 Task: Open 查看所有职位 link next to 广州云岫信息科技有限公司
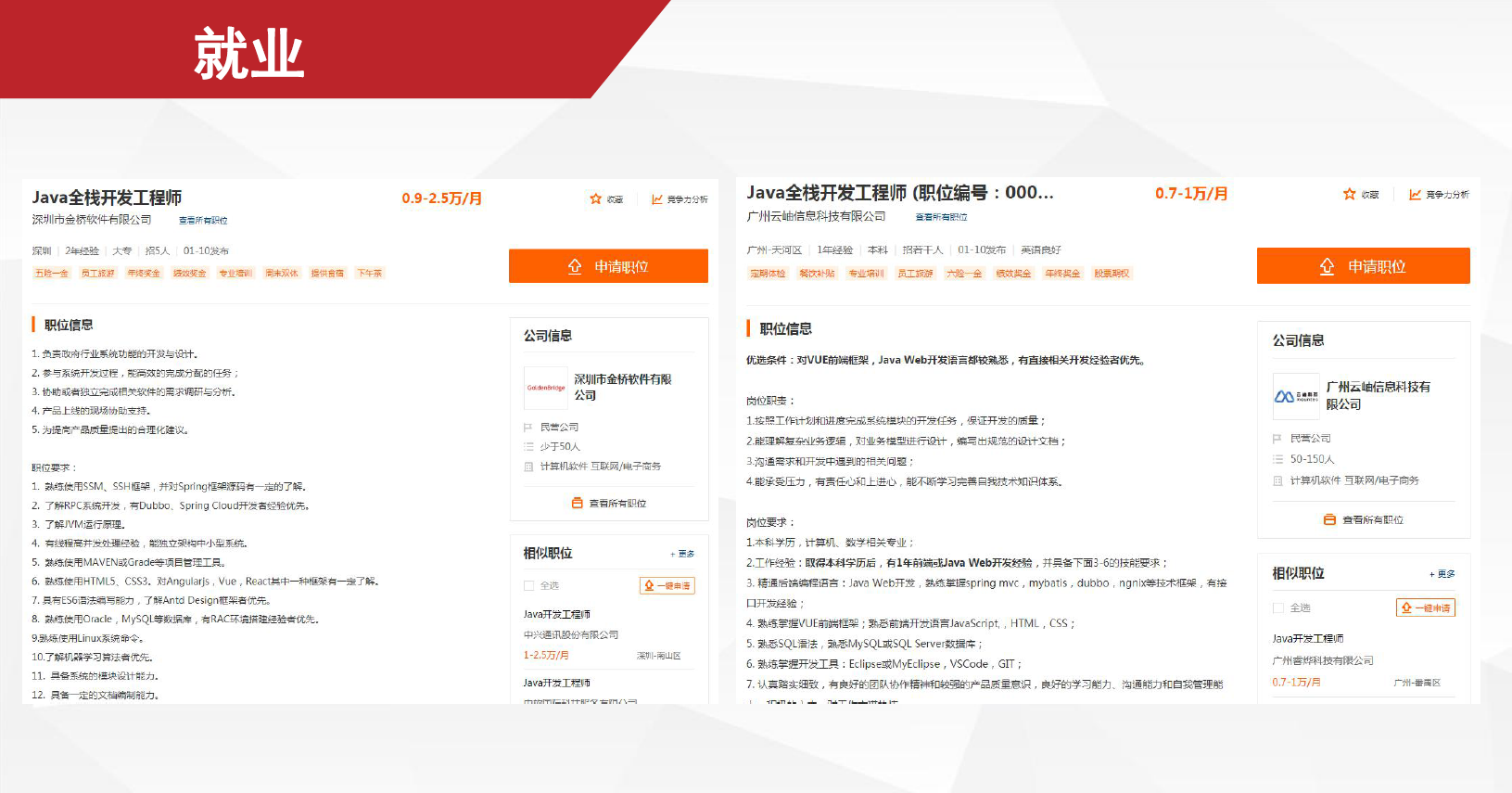942,217
